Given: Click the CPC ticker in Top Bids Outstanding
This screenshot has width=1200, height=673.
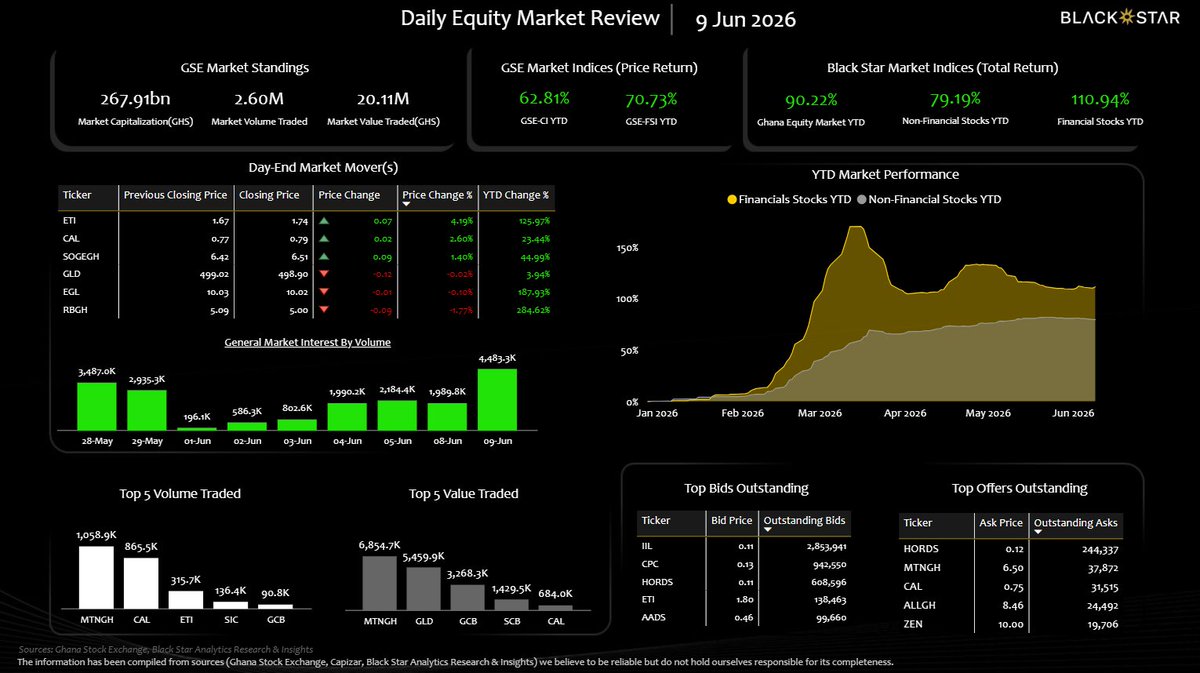Looking at the screenshot, I should point(651,565).
